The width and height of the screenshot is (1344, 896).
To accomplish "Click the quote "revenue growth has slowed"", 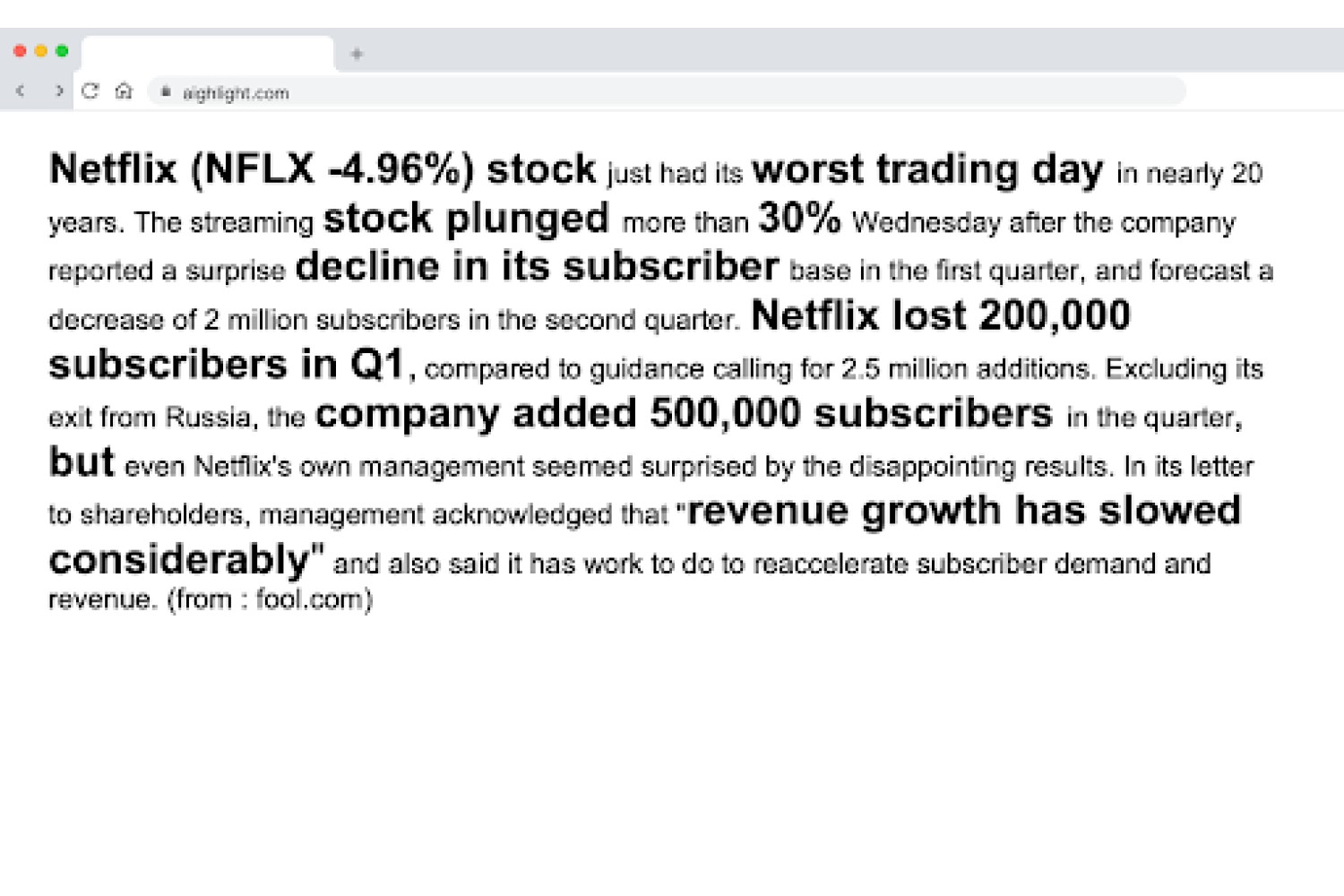I will coord(963,511).
